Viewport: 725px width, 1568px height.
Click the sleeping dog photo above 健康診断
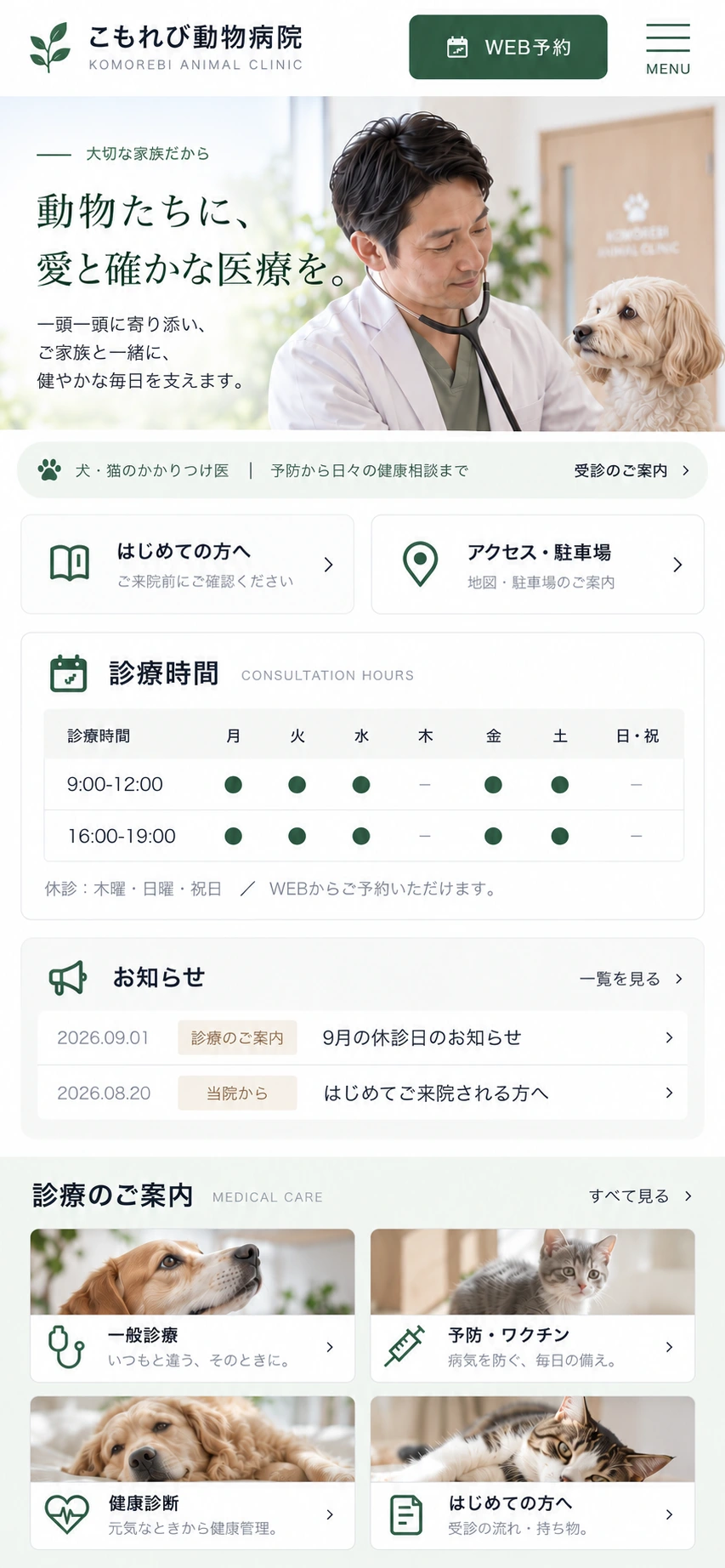(x=193, y=1439)
